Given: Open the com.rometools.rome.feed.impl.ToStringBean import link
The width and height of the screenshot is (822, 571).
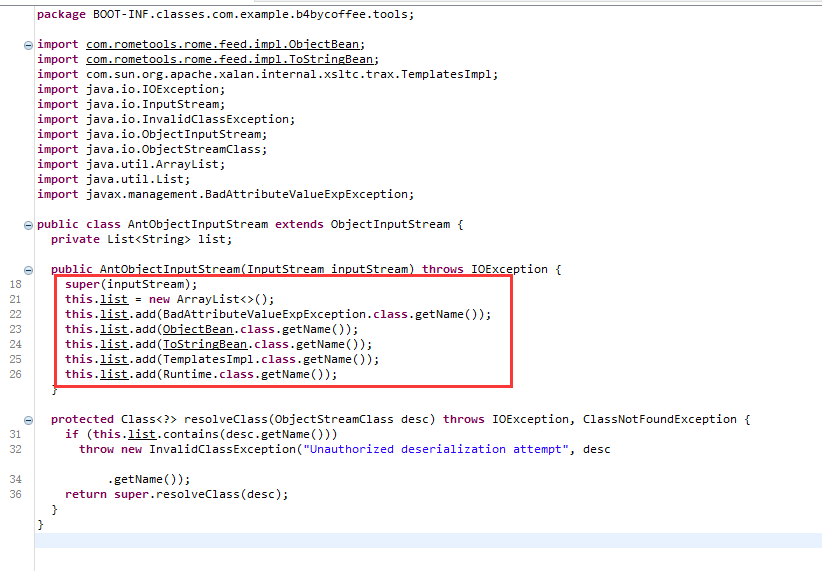Looking at the screenshot, I should tap(229, 59).
